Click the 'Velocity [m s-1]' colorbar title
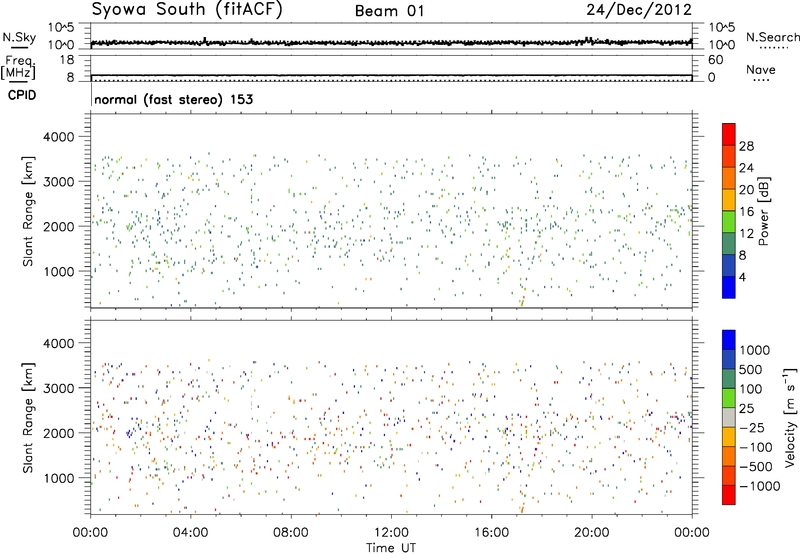800x554 pixels. [x=790, y=417]
